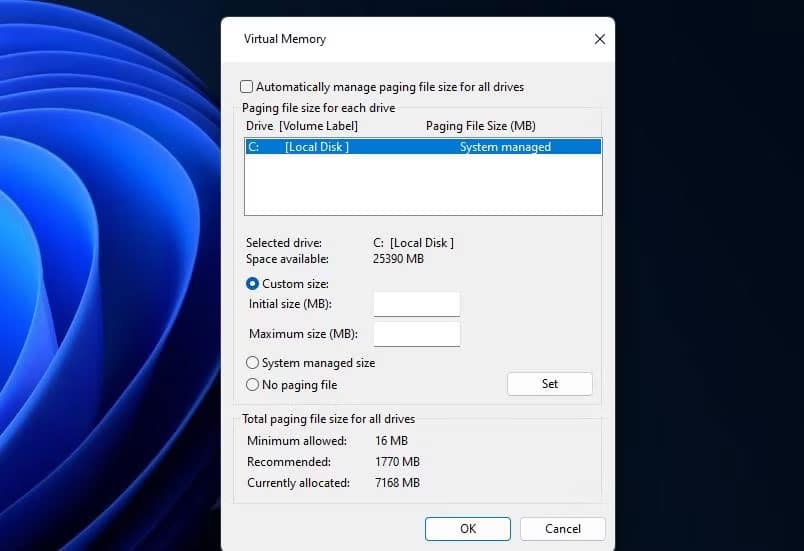Select the Custom size radio button
804x551 pixels.
252,283
